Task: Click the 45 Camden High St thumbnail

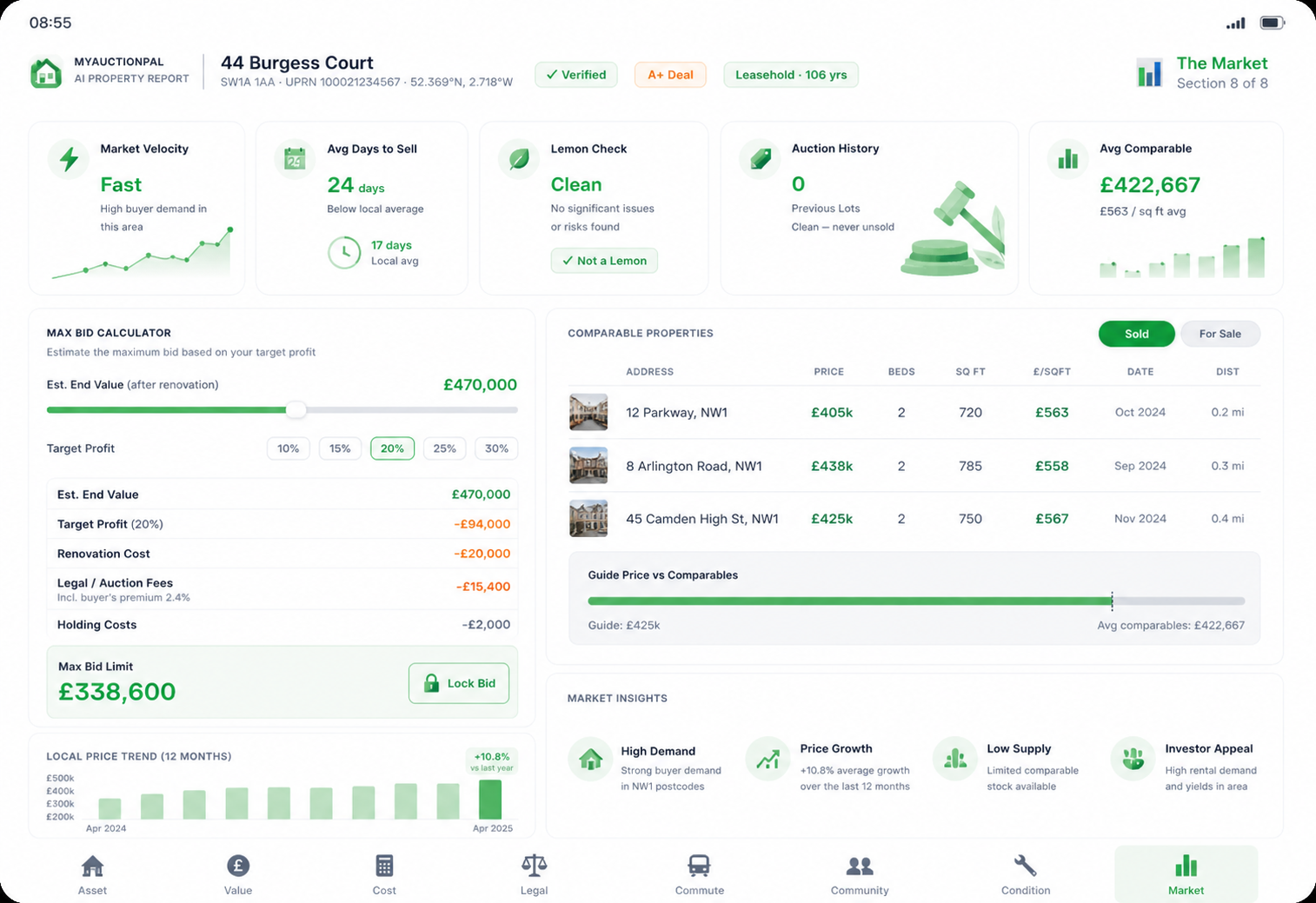Action: [588, 519]
